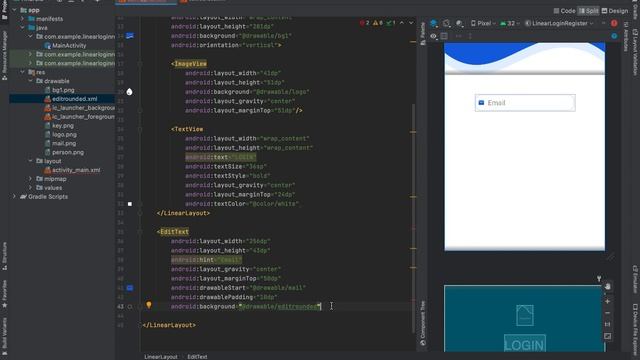Zoom out the layout preview with minus

pos(607,313)
